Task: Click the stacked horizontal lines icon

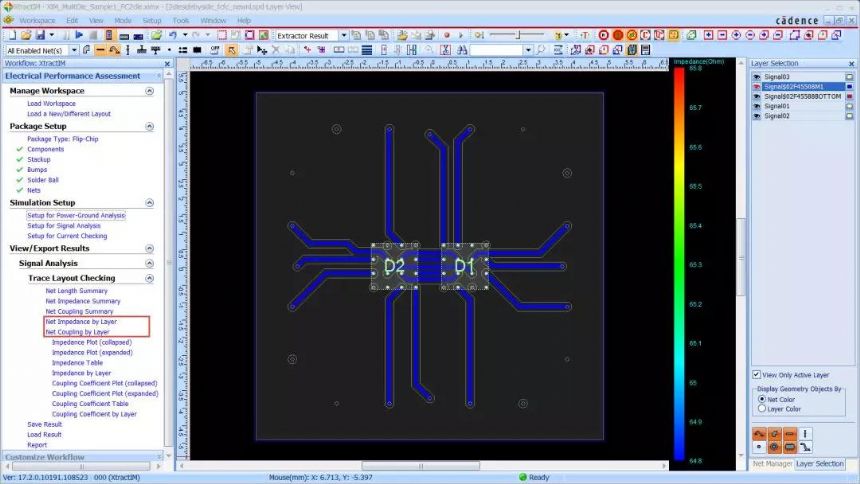Action: [x=367, y=50]
